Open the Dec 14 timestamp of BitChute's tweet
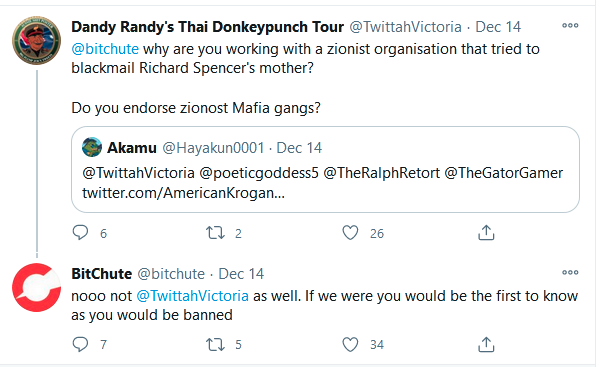The image size is (604, 367). click(x=241, y=274)
